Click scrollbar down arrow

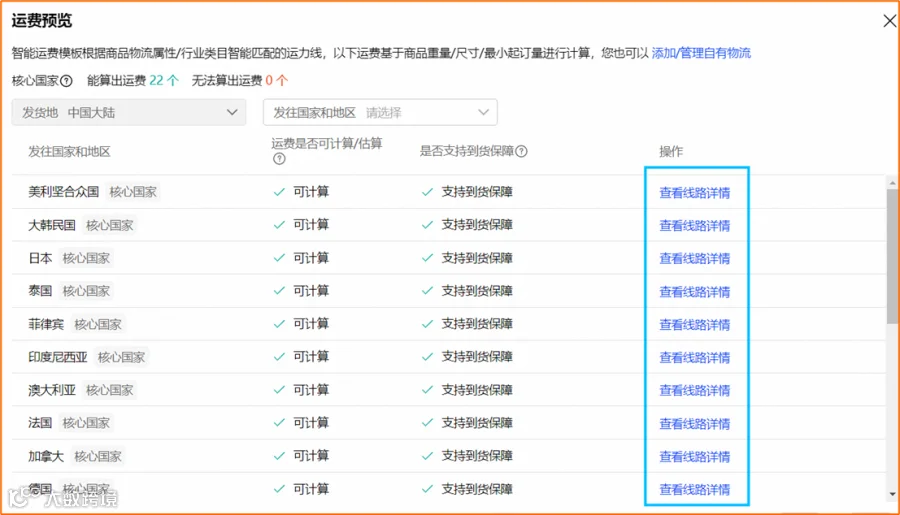[892, 494]
